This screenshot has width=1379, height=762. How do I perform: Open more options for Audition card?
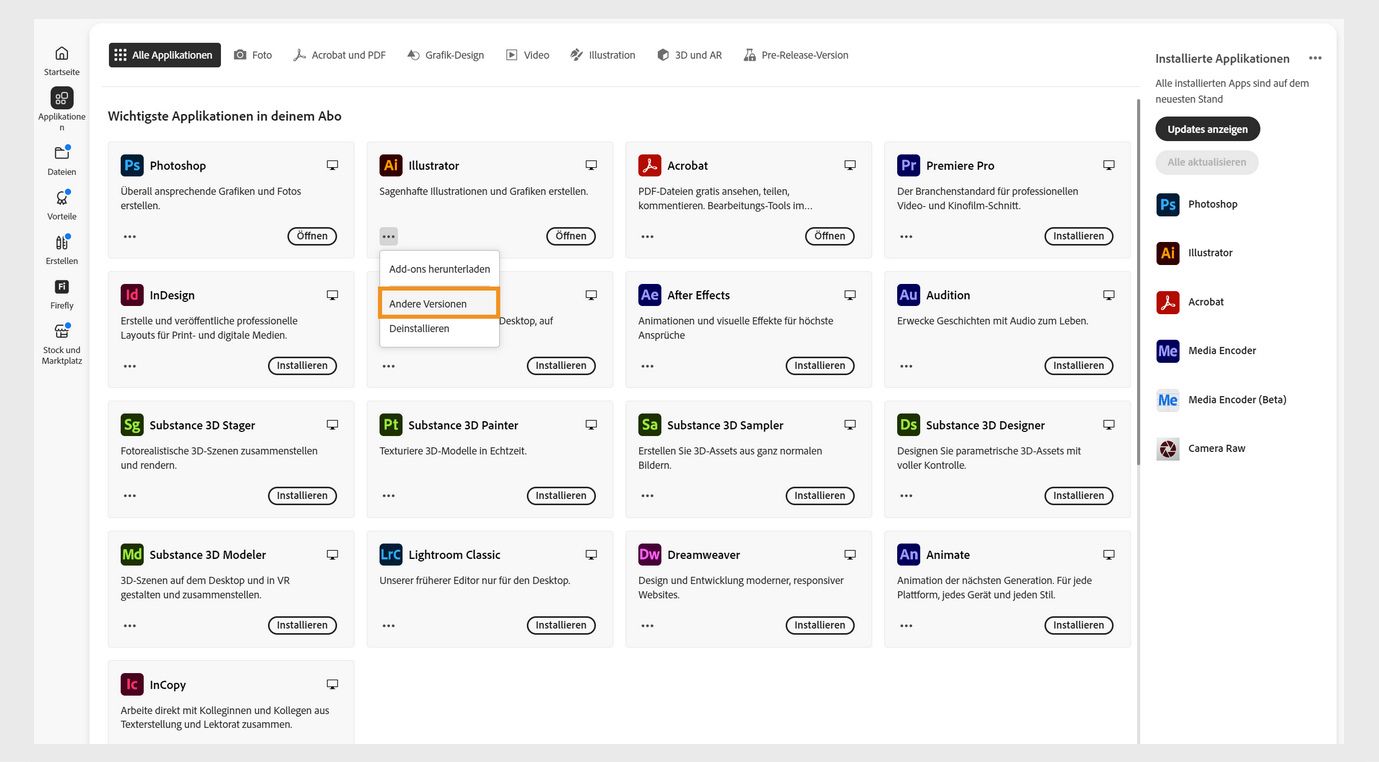pos(906,366)
